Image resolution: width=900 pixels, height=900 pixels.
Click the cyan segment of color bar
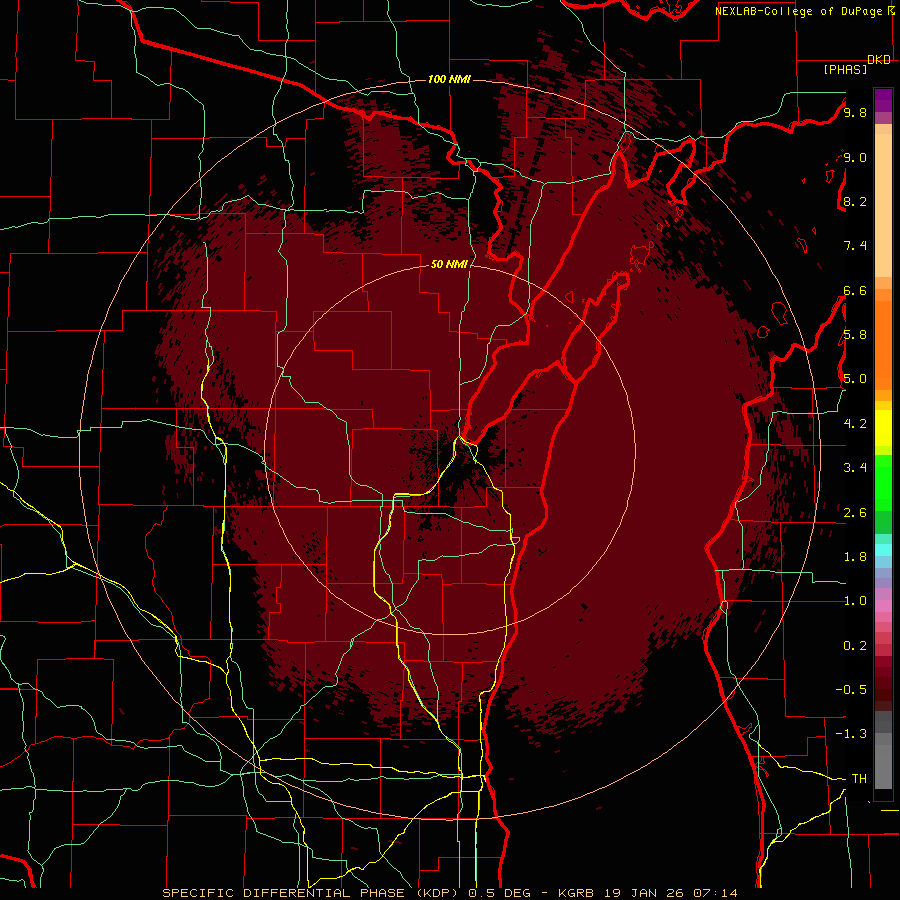(883, 550)
